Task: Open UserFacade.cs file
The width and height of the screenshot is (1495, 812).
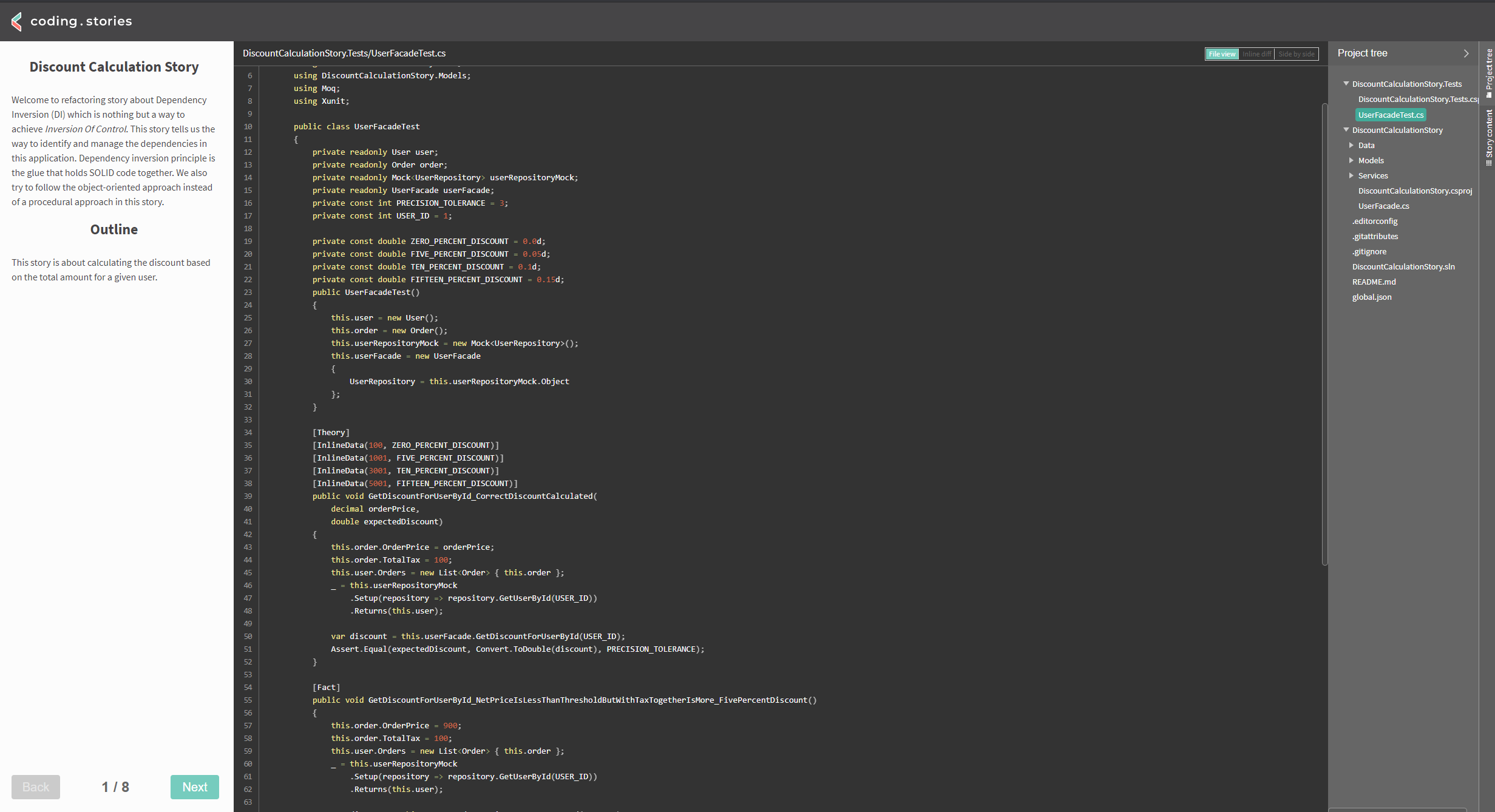Action: click(1383, 206)
